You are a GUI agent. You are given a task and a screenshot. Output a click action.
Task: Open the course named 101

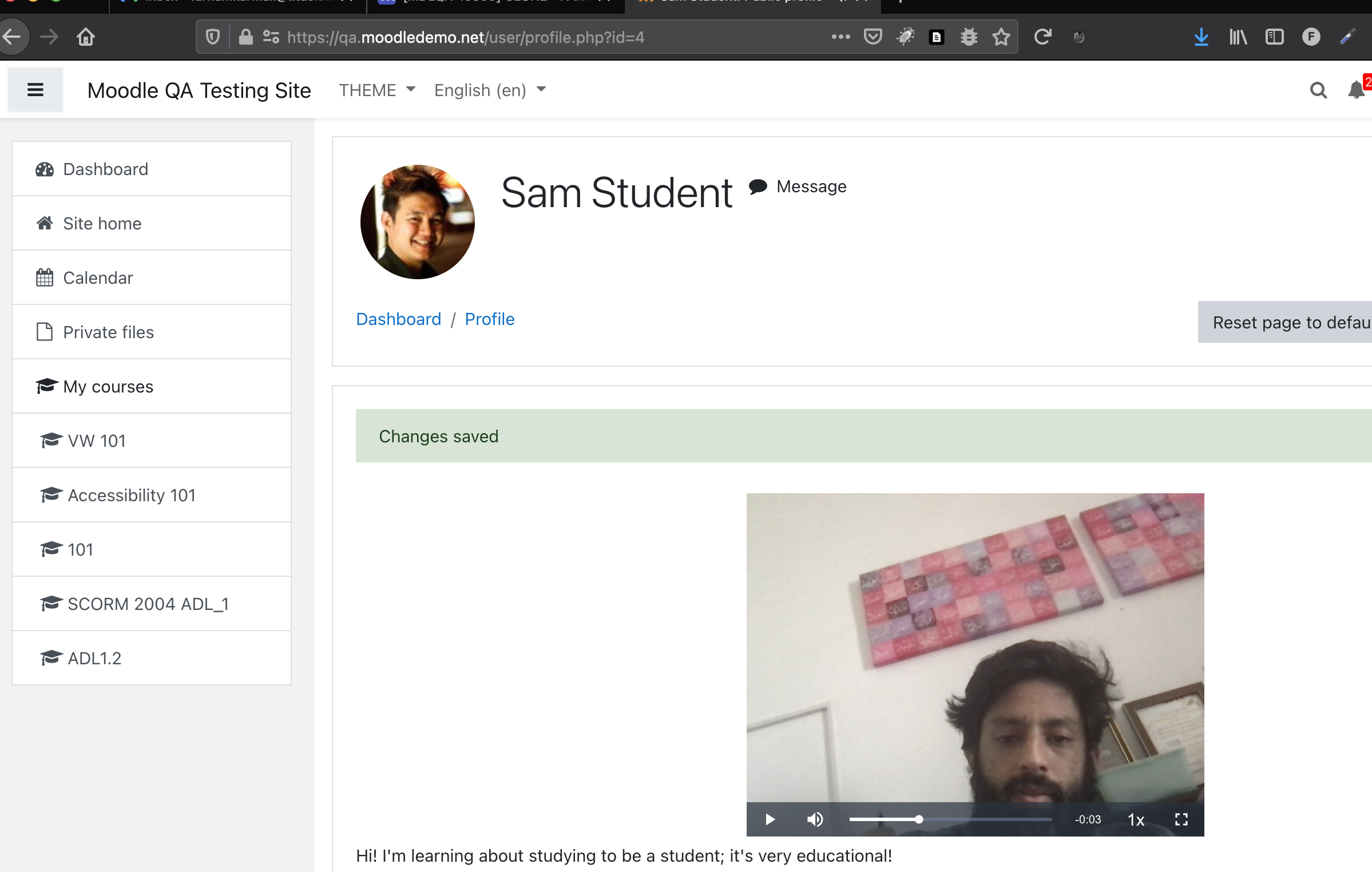[x=152, y=549]
